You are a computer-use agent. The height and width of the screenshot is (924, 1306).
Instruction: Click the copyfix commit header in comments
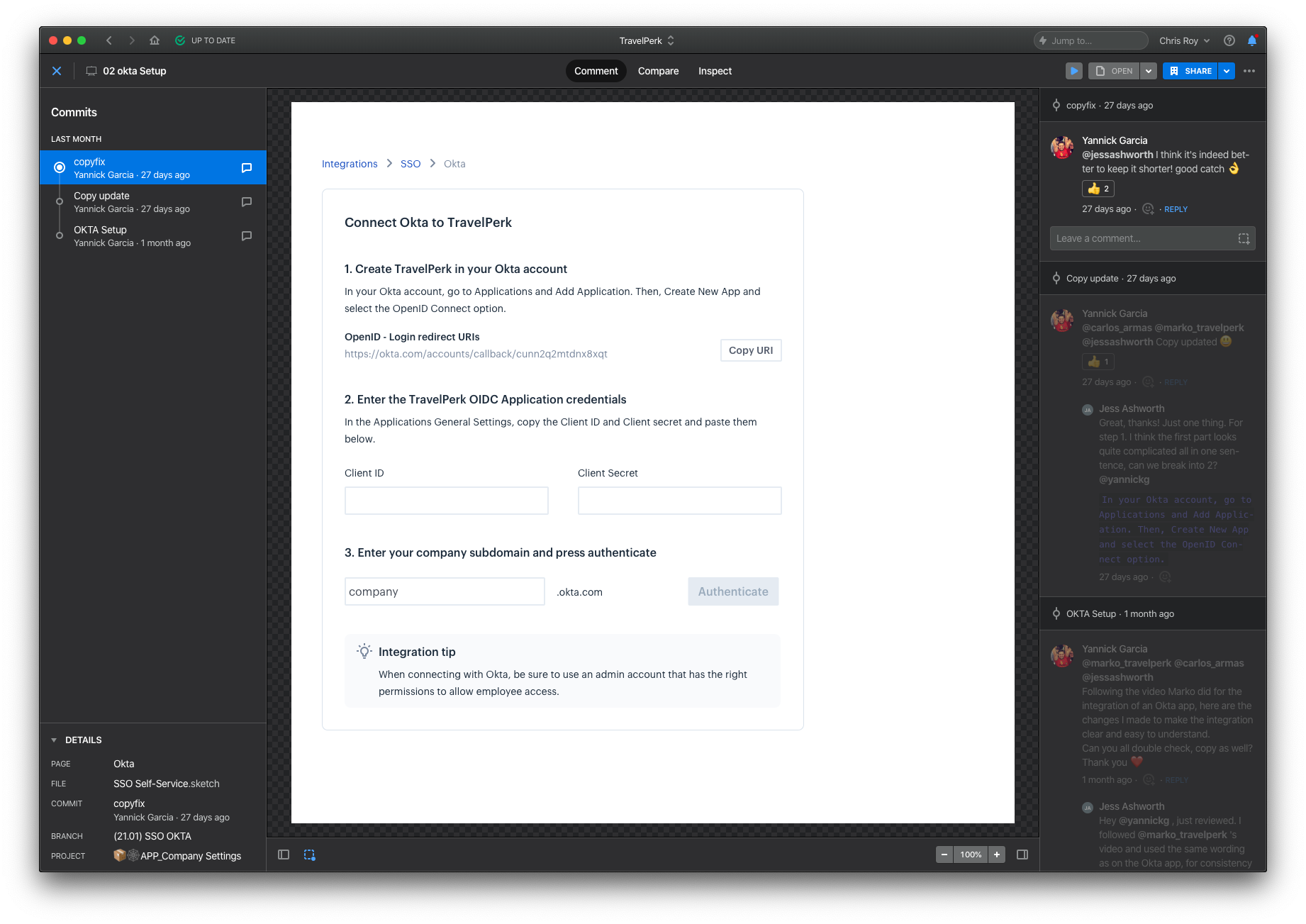(x=1153, y=105)
